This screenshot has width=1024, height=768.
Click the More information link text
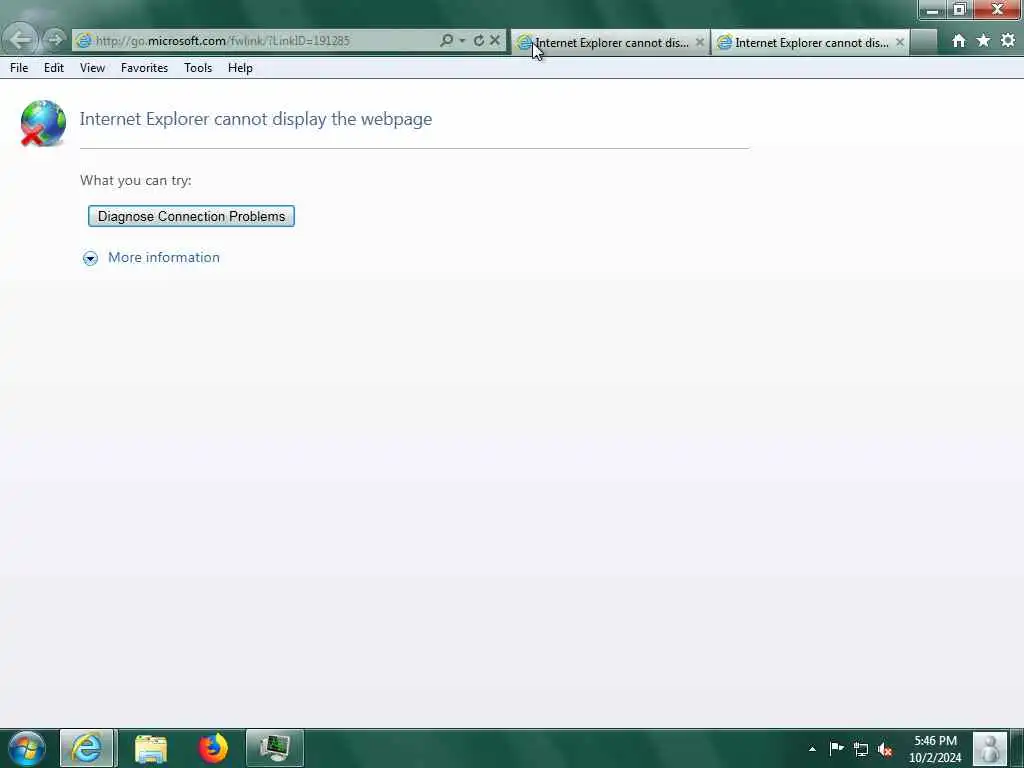tap(164, 257)
